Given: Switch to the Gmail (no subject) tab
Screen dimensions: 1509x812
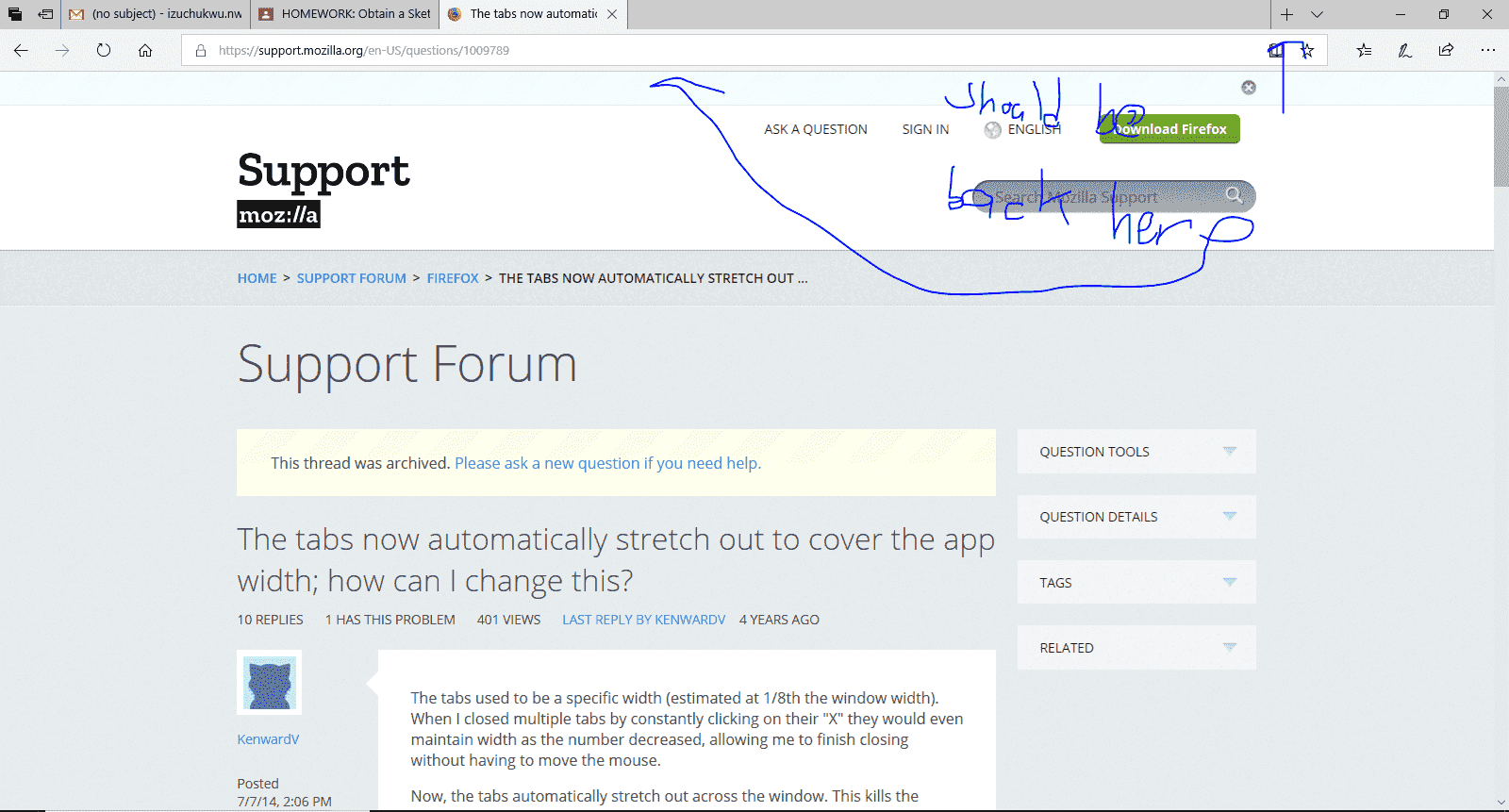Looking at the screenshot, I should [157, 14].
